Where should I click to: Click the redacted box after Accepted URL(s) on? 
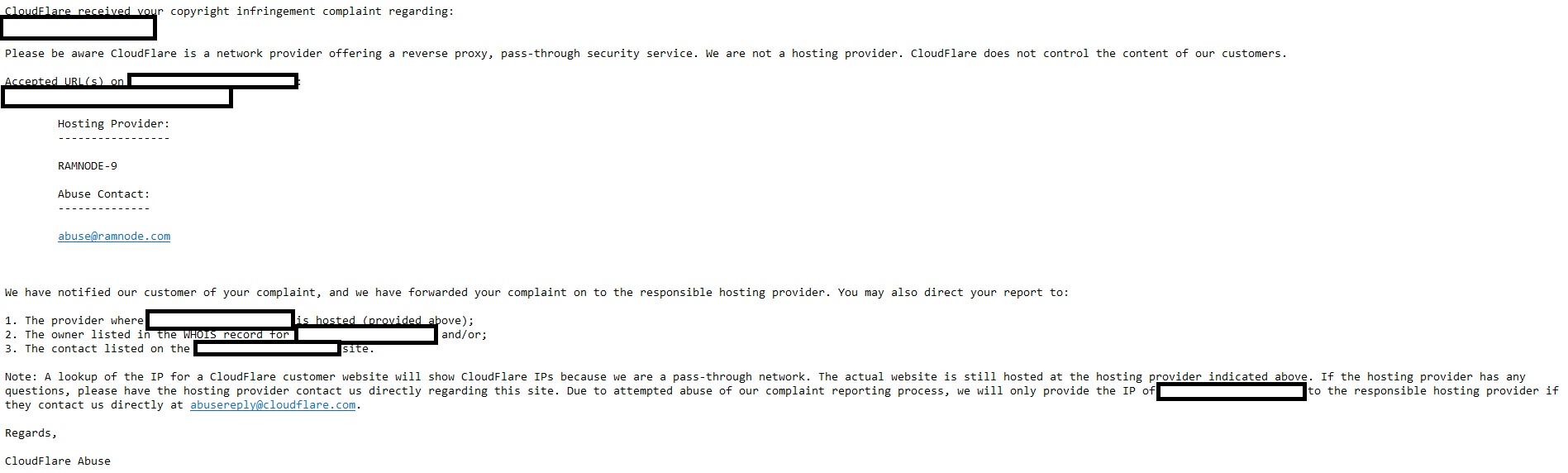213,81
